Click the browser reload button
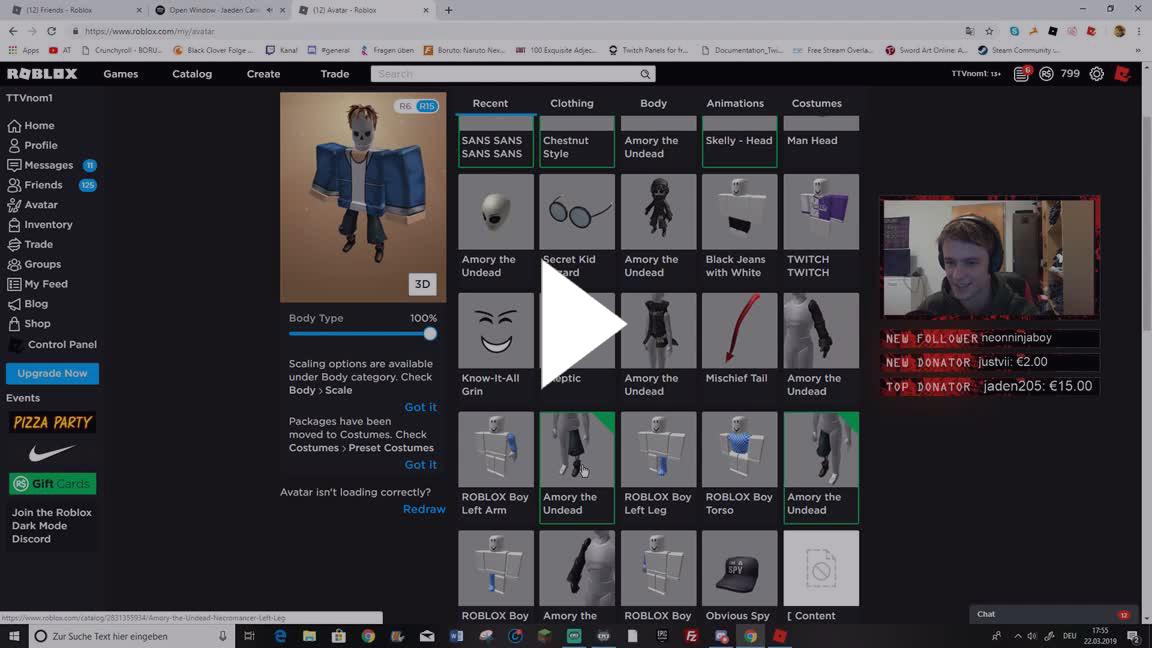The width and height of the screenshot is (1152, 648). click(x=51, y=32)
